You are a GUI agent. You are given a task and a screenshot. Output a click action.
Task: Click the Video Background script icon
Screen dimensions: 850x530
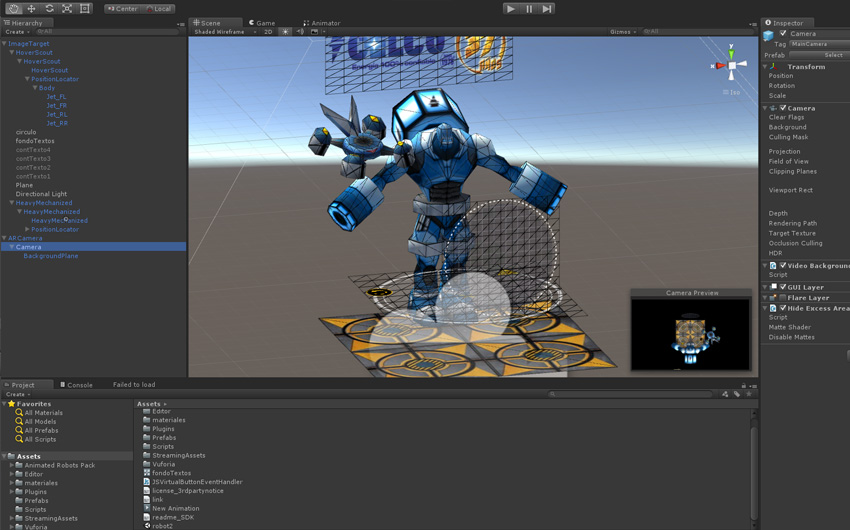(773, 266)
